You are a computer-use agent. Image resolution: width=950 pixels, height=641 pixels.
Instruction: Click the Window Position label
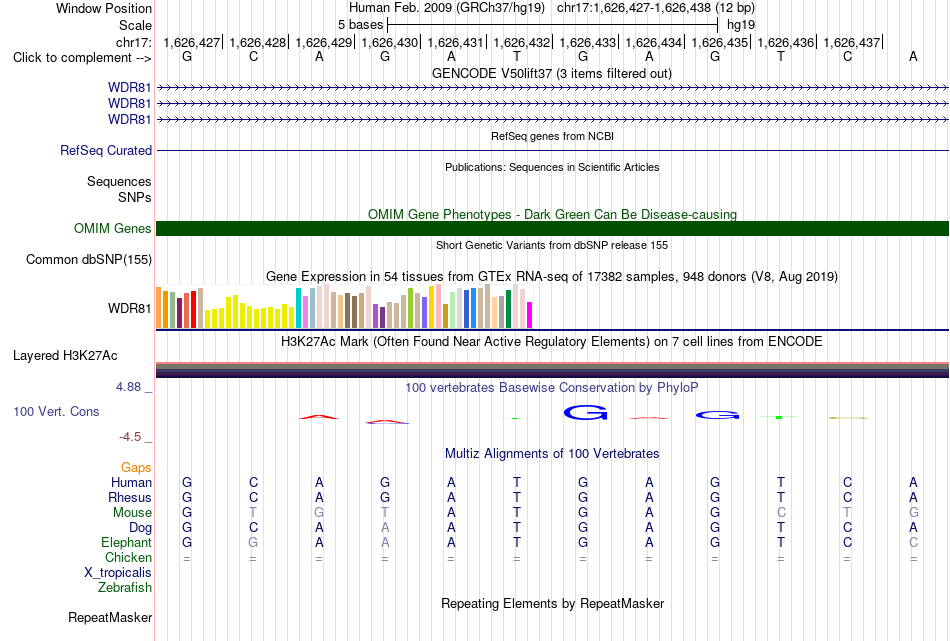104,8
